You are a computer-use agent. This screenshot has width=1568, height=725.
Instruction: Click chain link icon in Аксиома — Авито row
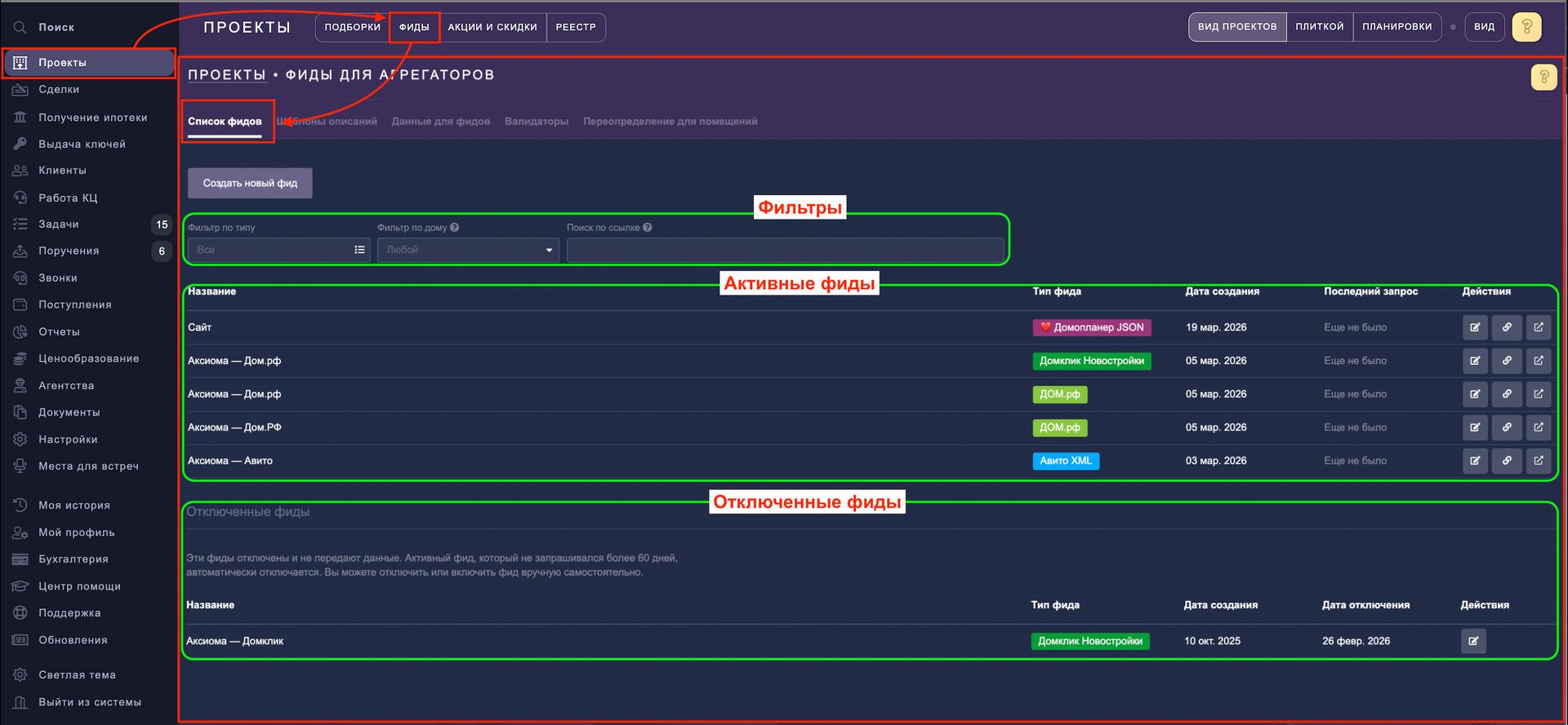(1507, 460)
